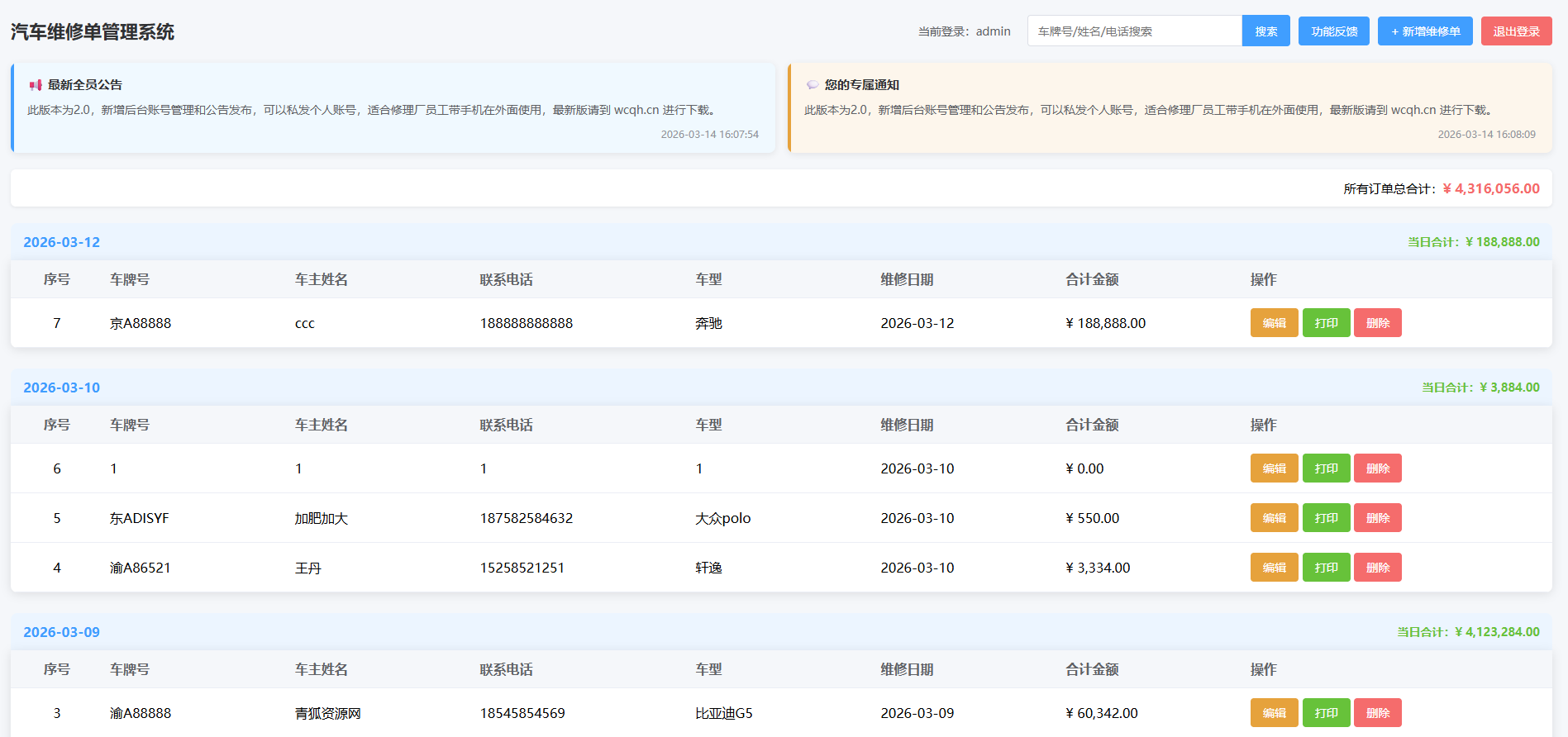This screenshot has width=1568, height=737.
Task: Edit order number 6 row
Action: [x=1274, y=468]
